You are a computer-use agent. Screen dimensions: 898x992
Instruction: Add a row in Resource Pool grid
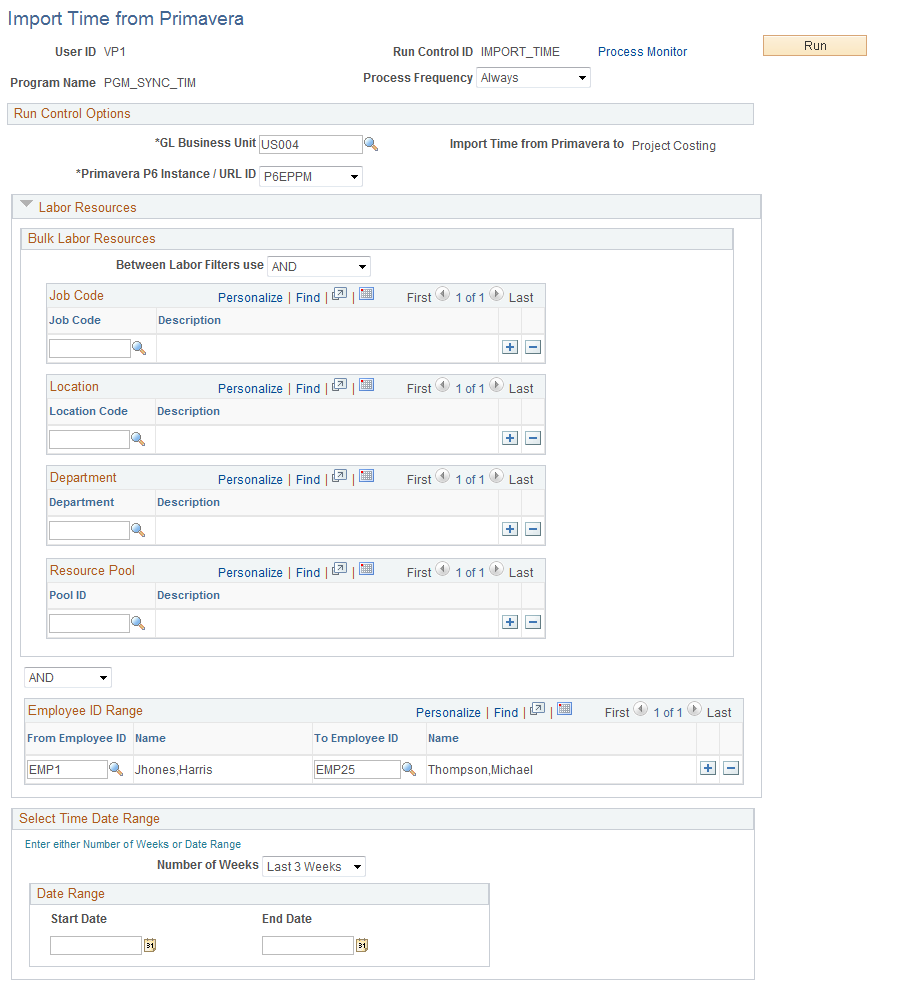510,622
